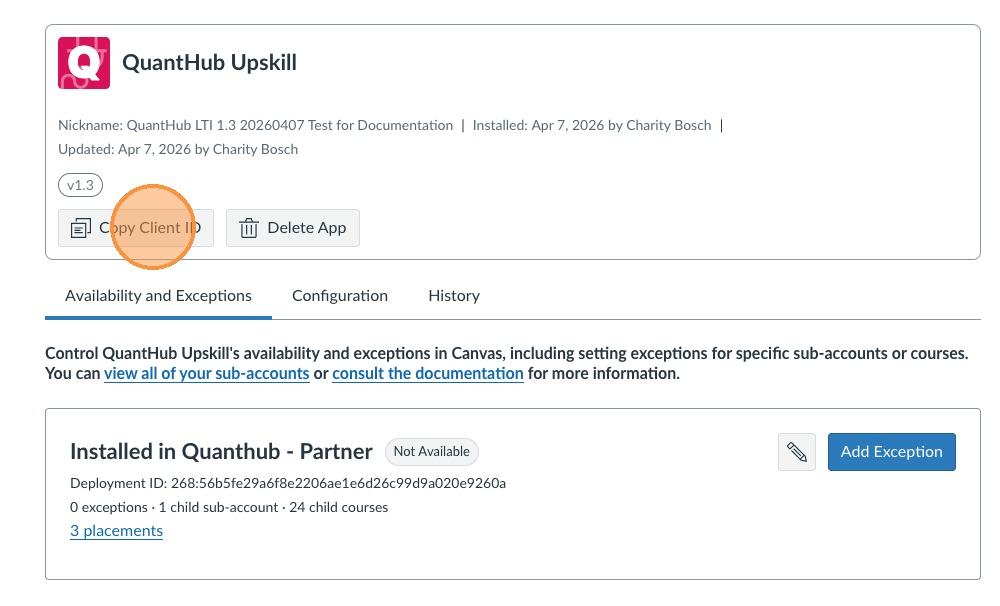The width and height of the screenshot is (1000, 606).
Task: Delete the app using trash button
Action: tap(293, 228)
